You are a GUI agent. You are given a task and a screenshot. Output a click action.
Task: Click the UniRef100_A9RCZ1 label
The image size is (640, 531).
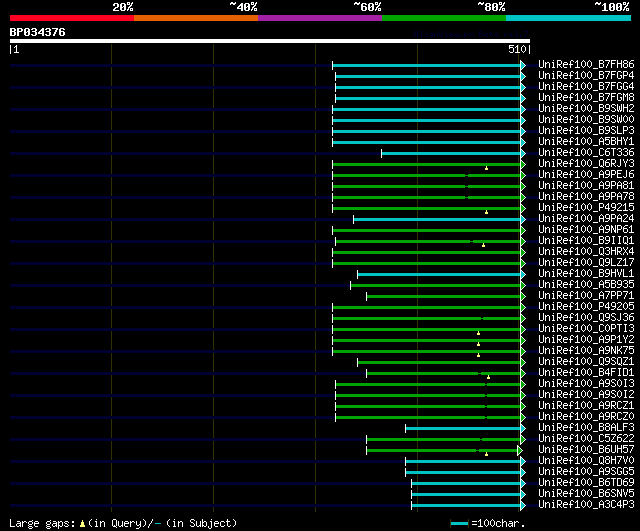[586, 406]
